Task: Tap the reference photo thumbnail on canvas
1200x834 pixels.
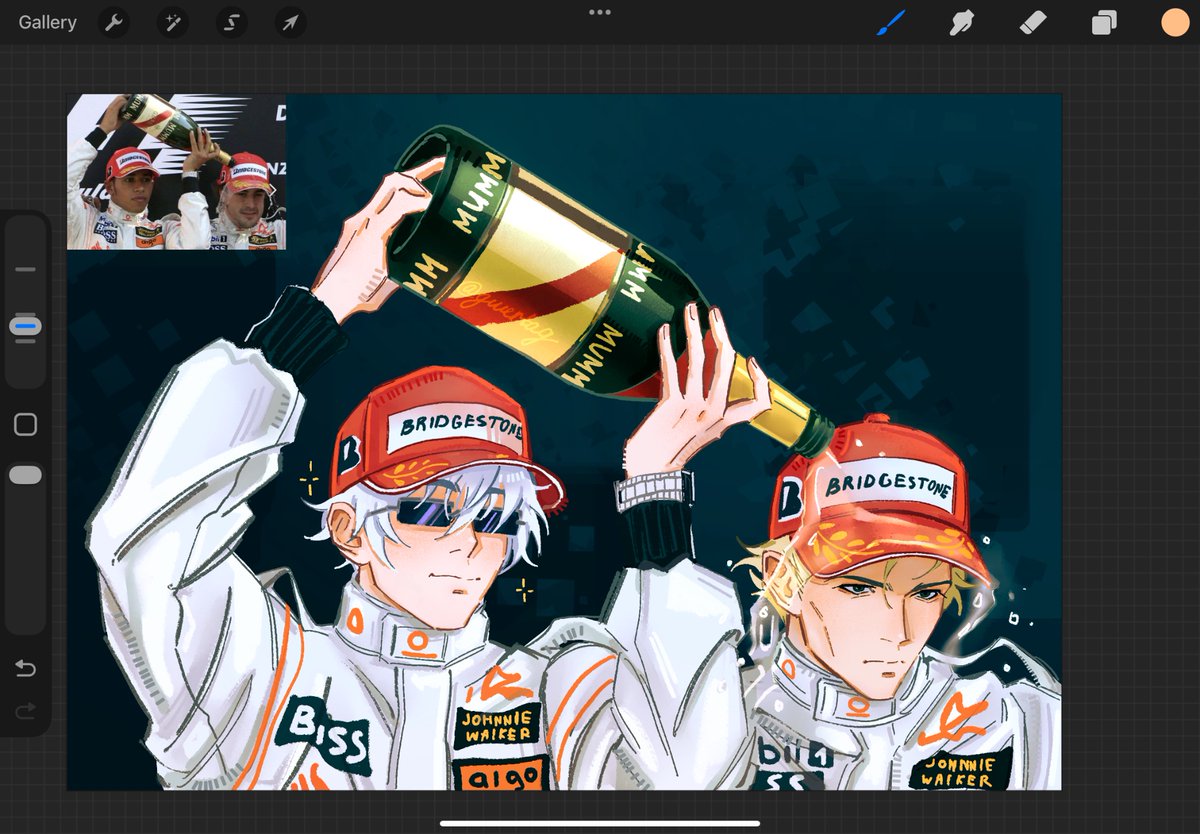Action: 176,172
